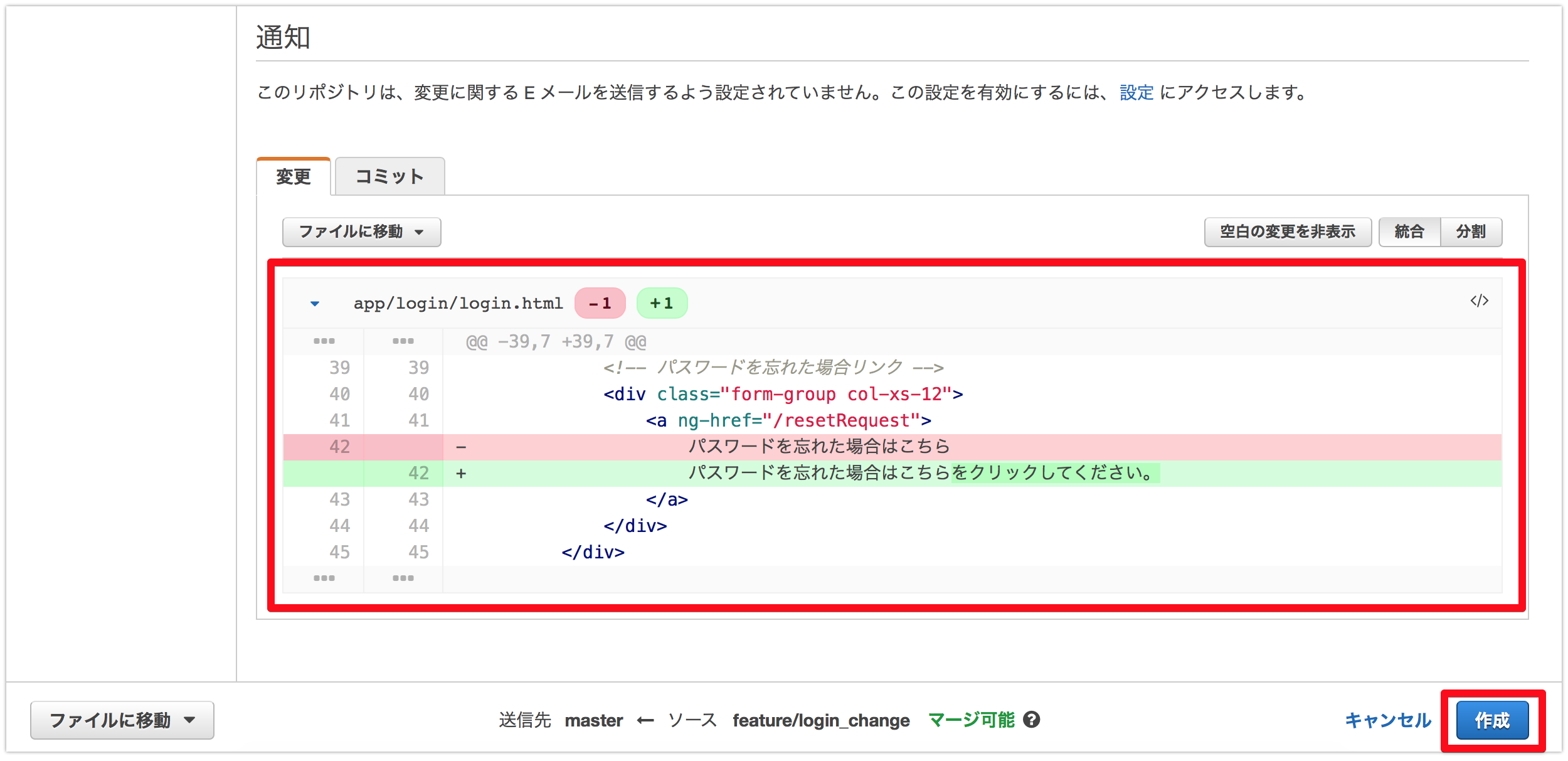1568x761 pixels.
Task: Click the -1 deletion badge on login.html
Action: coord(599,302)
